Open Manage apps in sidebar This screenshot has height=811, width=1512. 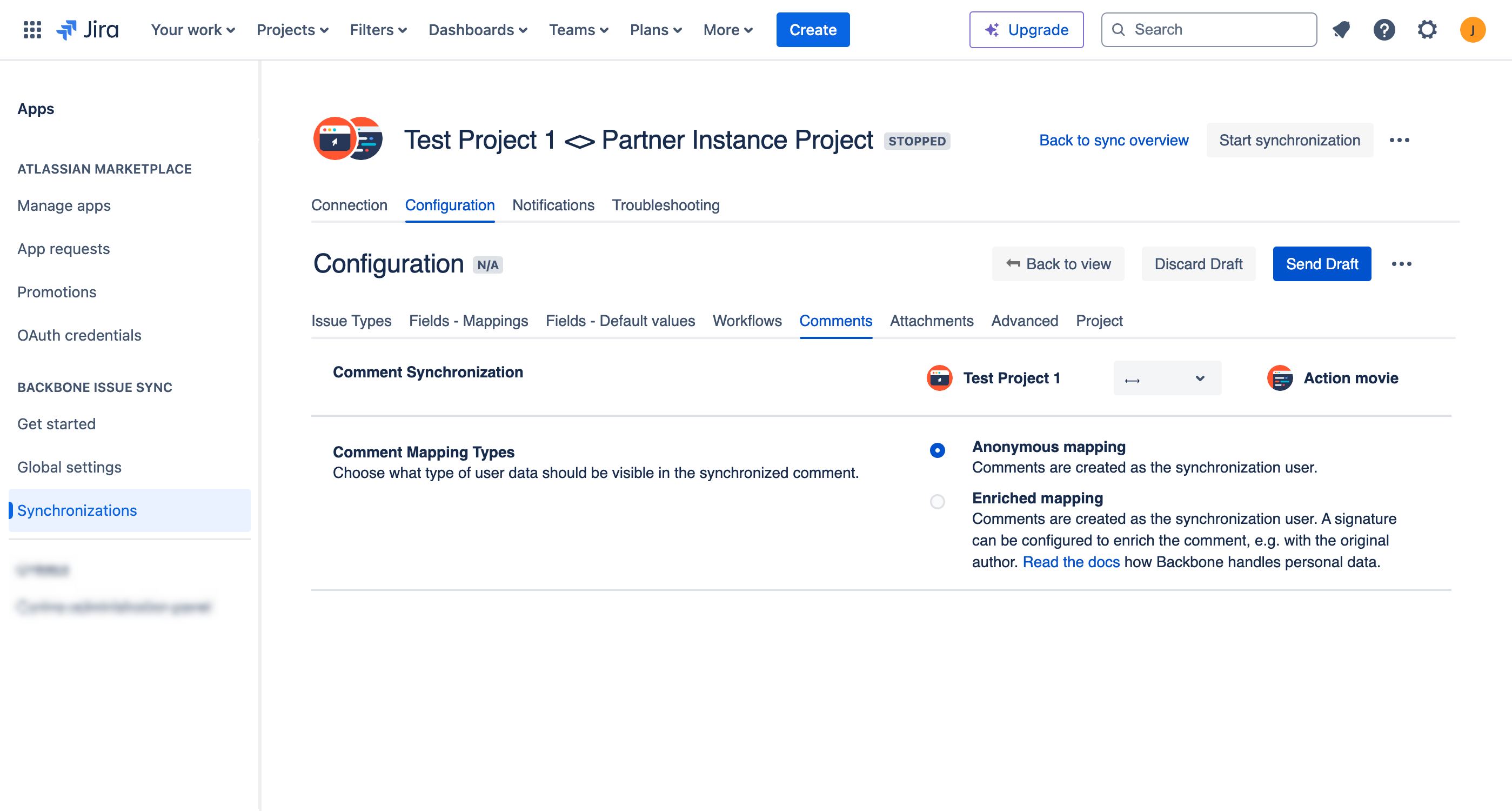pos(64,205)
